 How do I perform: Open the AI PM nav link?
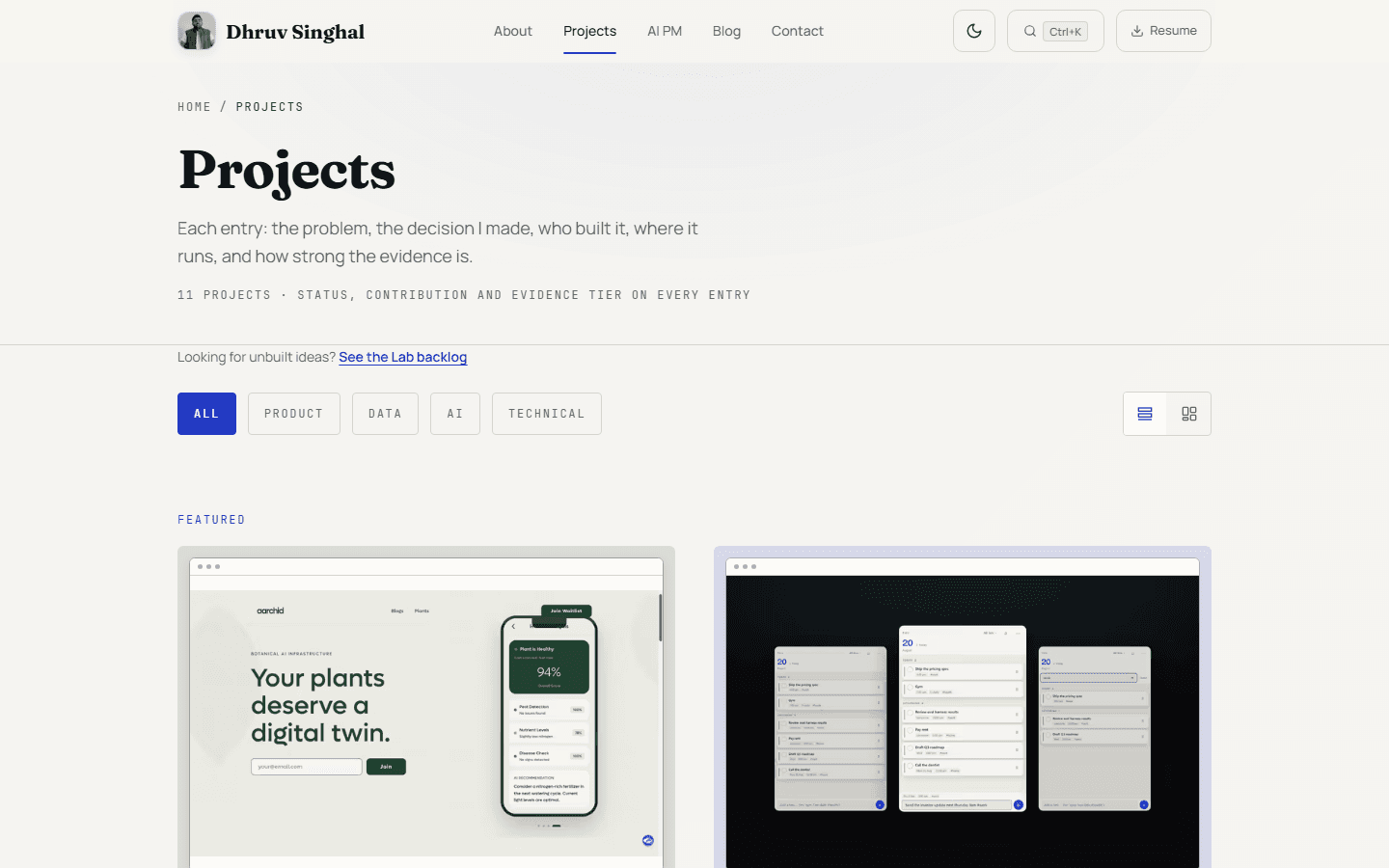[665, 31]
